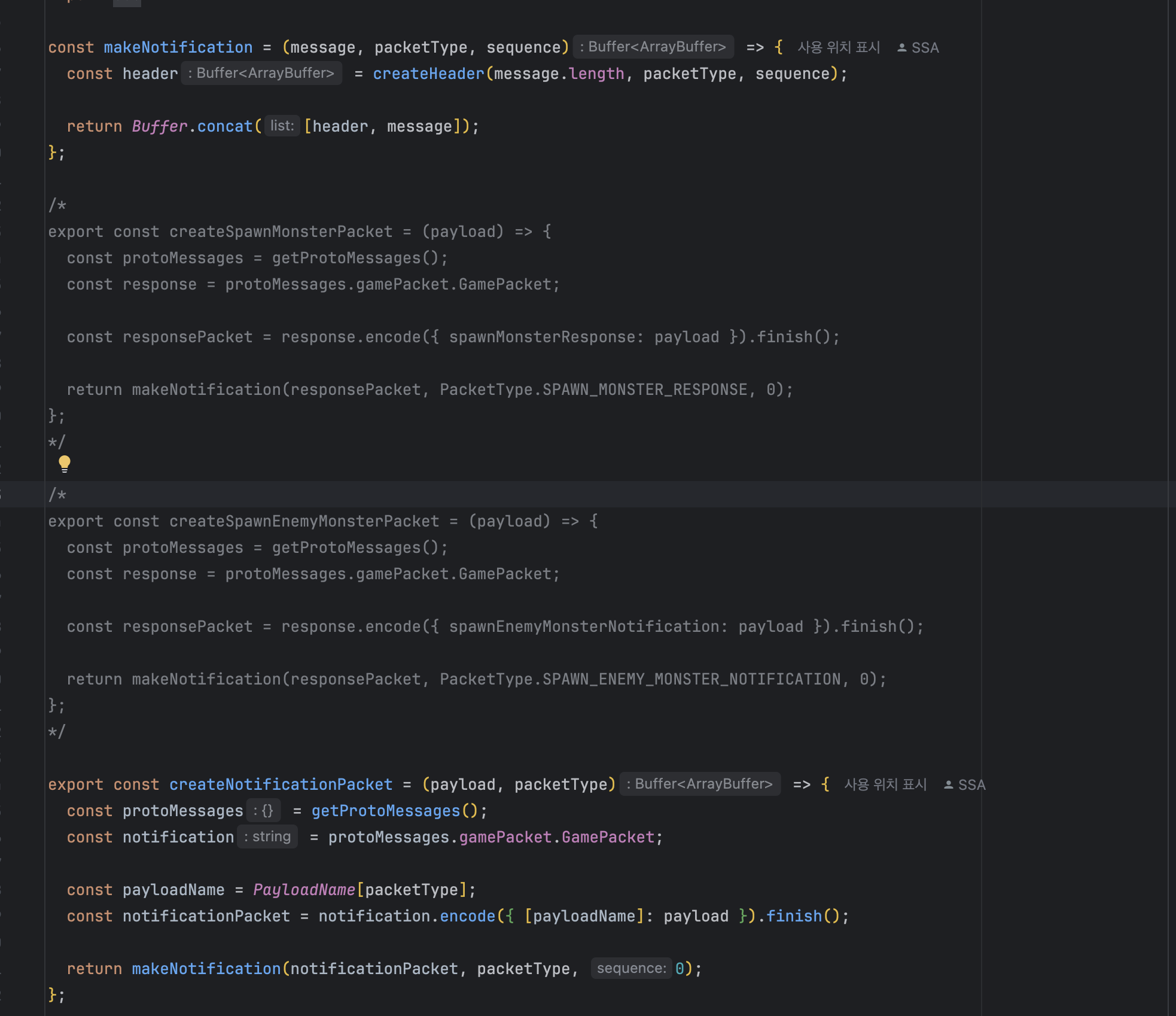Screen dimensions: 1176x1016
Task: Click the italic Buffer identifier before .concat
Action: click(160, 126)
